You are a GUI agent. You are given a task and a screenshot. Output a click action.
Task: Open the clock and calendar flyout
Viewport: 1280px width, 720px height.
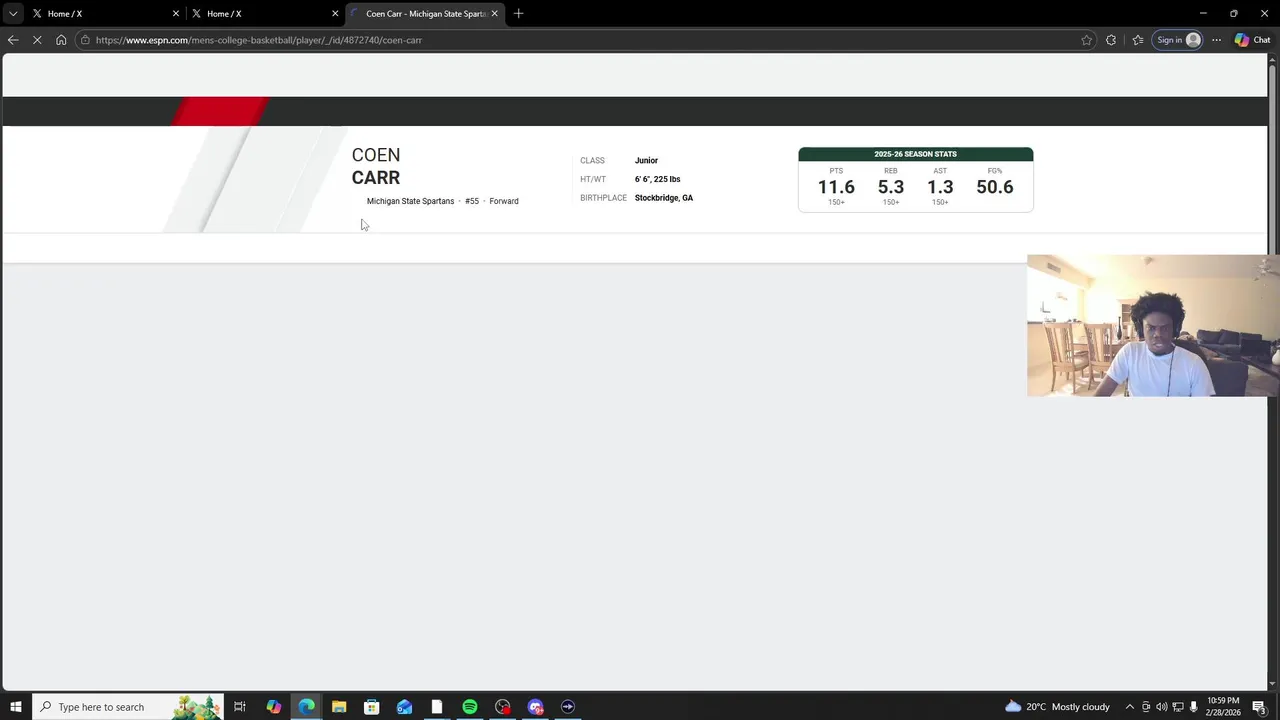click(1224, 707)
